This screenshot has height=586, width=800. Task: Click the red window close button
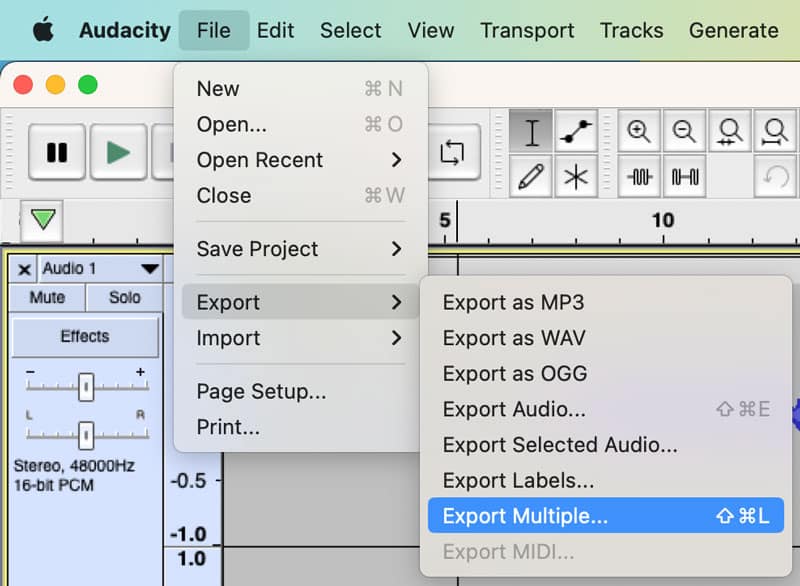point(23,85)
